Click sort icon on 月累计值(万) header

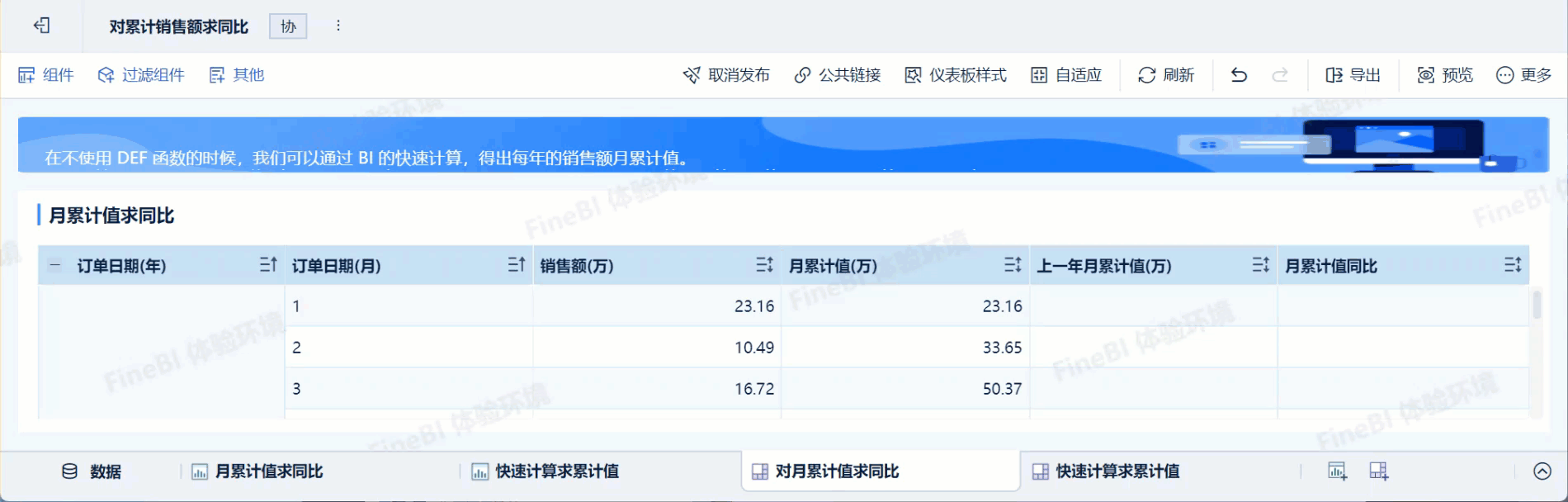tap(1013, 265)
